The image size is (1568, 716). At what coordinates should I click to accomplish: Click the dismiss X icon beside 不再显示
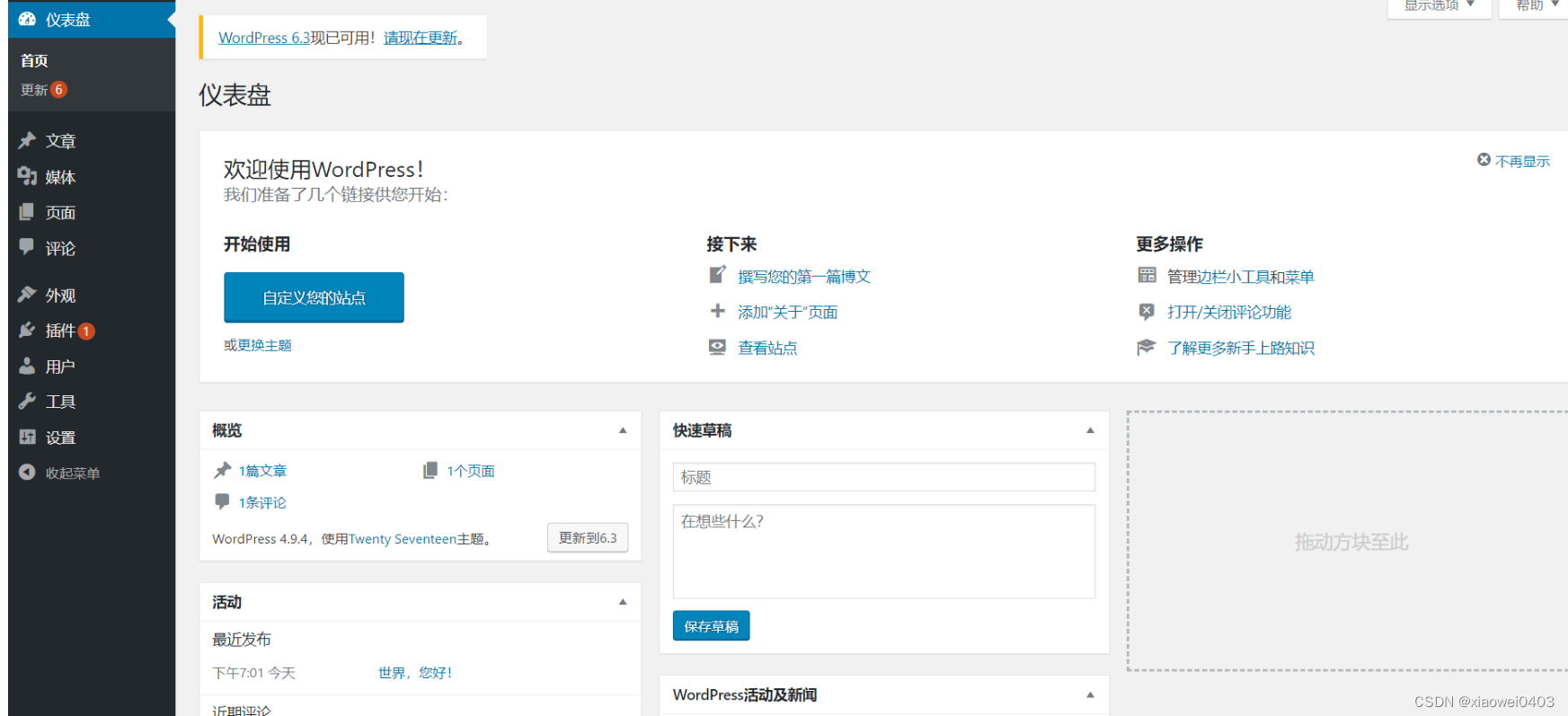[1484, 160]
